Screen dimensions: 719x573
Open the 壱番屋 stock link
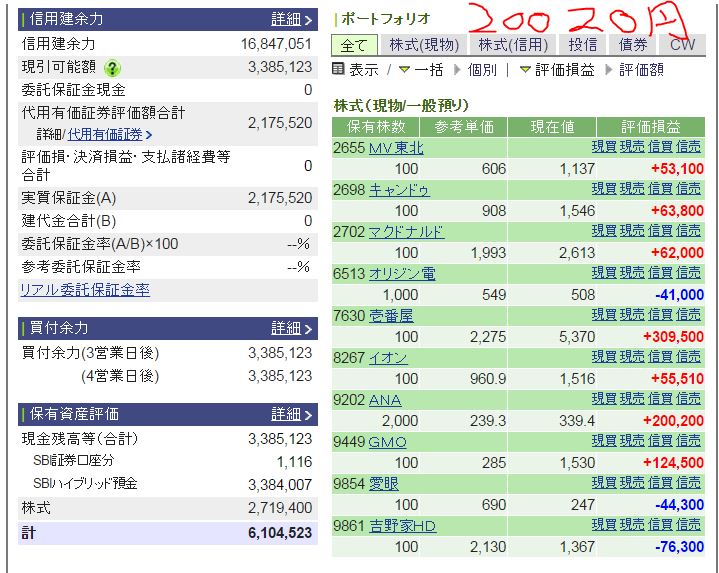(391, 316)
